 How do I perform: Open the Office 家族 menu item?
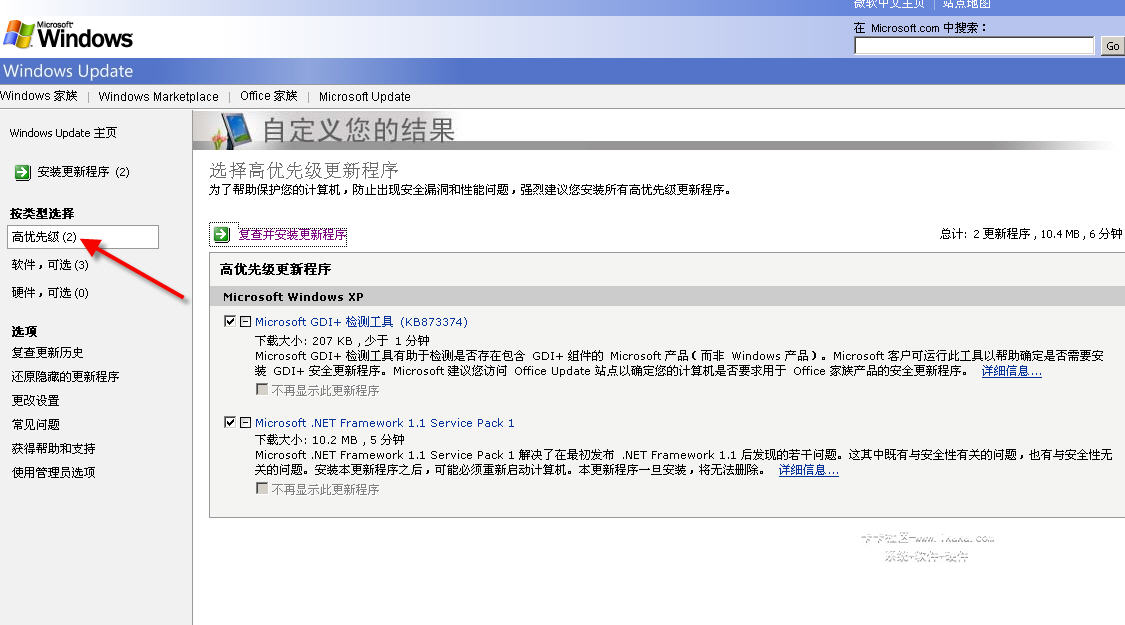pos(268,96)
